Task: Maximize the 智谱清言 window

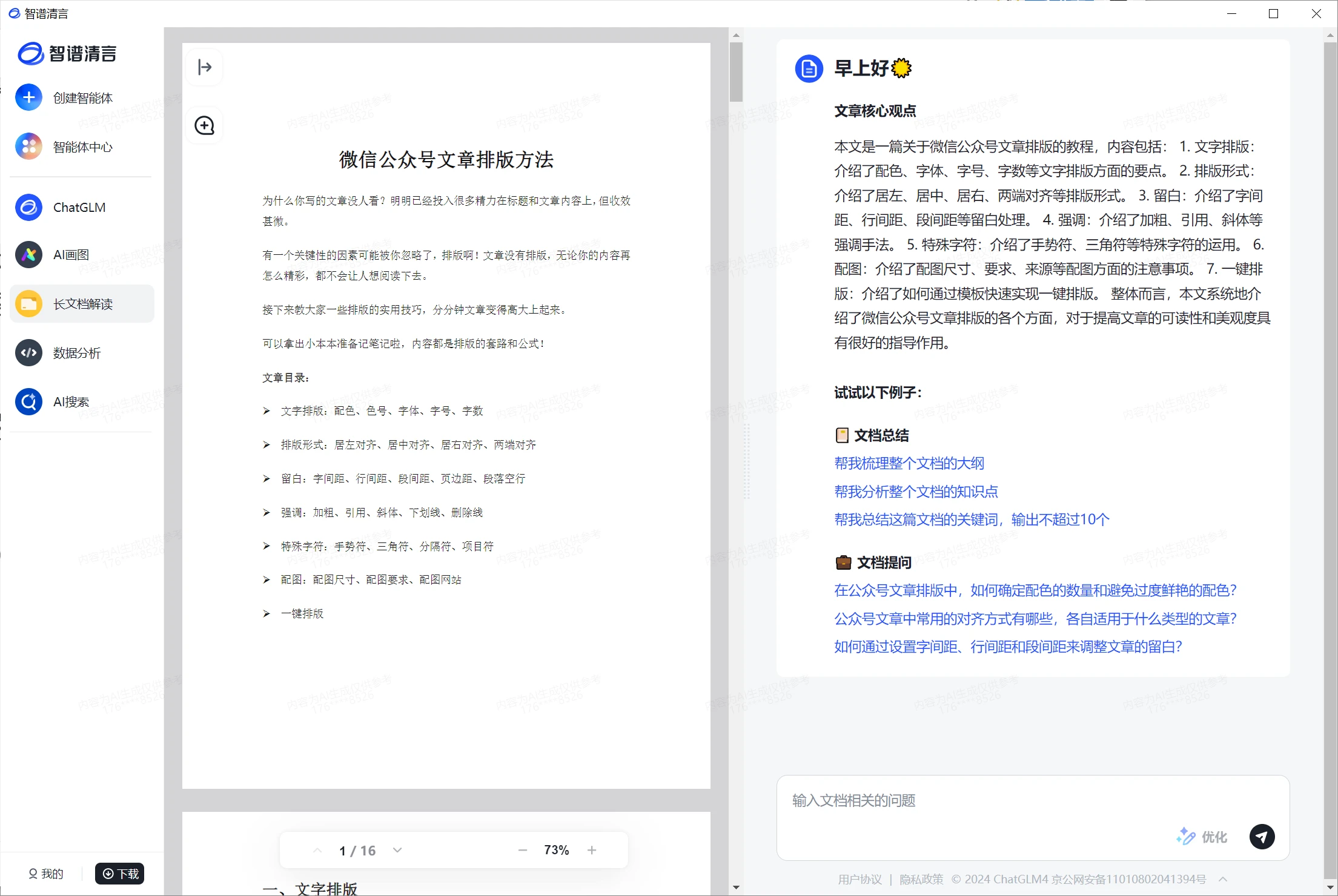Action: 1273,13
